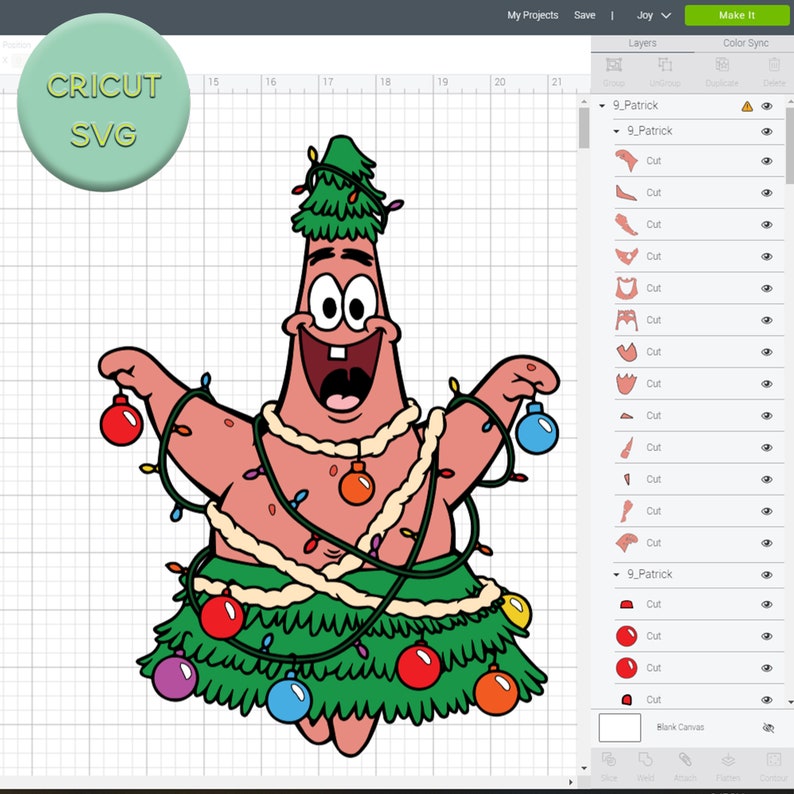Click the layers panel vertical scrollbar thumb
Viewport: 794px width, 794px height.
click(790, 146)
